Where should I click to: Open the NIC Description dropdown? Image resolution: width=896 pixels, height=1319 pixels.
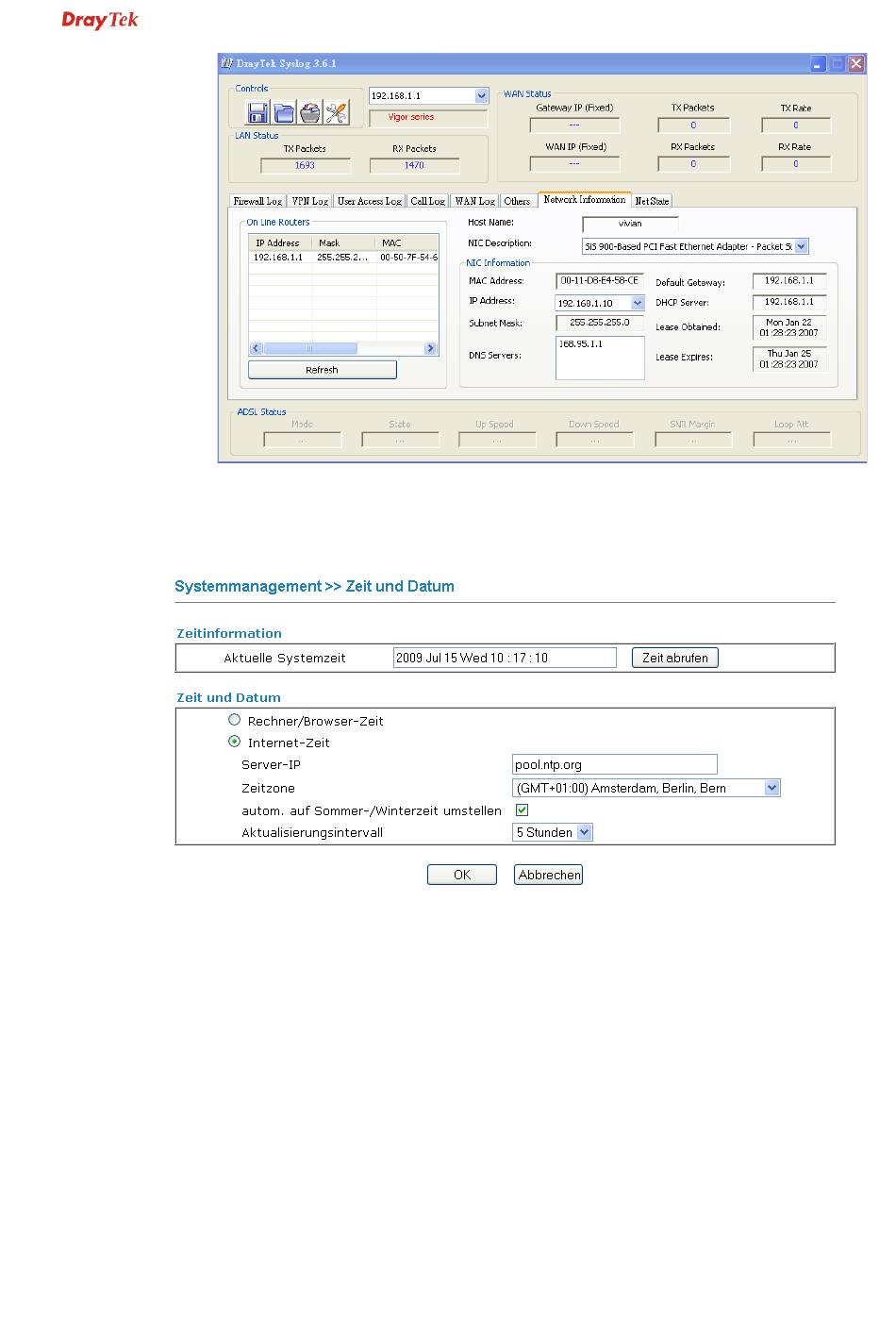pos(802,246)
